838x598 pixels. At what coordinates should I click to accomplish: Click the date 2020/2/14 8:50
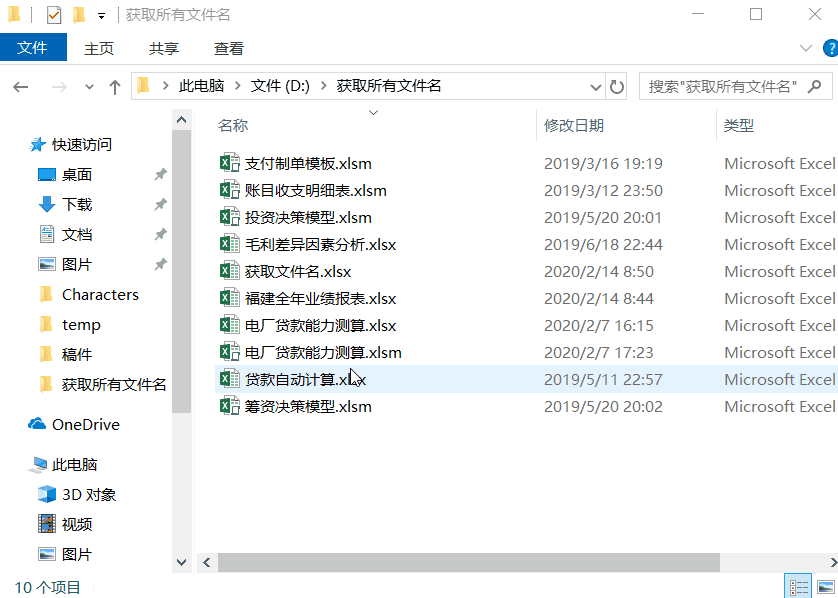(x=599, y=271)
